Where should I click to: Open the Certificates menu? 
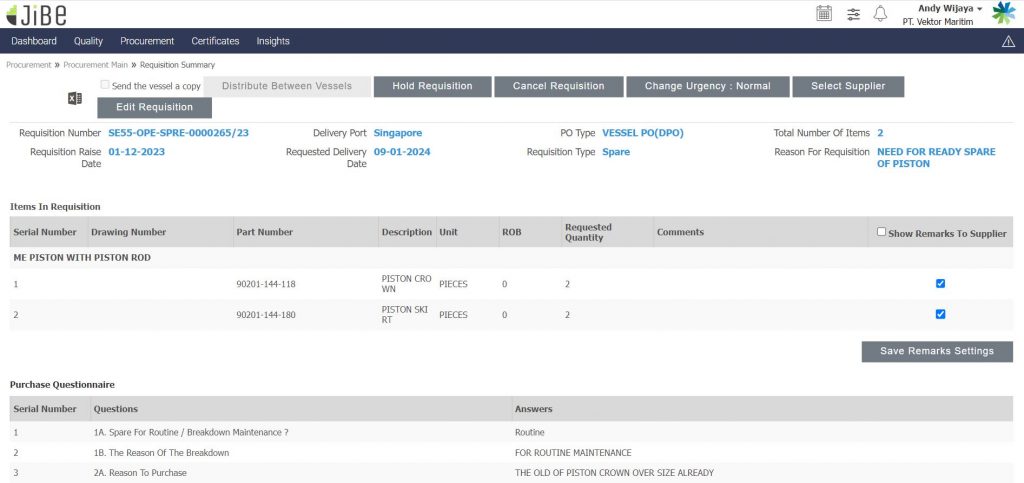[x=215, y=41]
